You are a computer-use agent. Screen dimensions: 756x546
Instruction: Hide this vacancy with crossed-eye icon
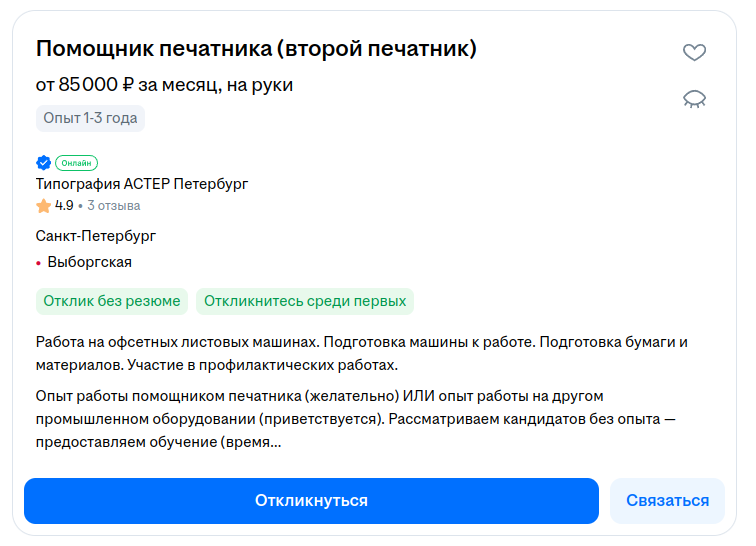tap(694, 98)
